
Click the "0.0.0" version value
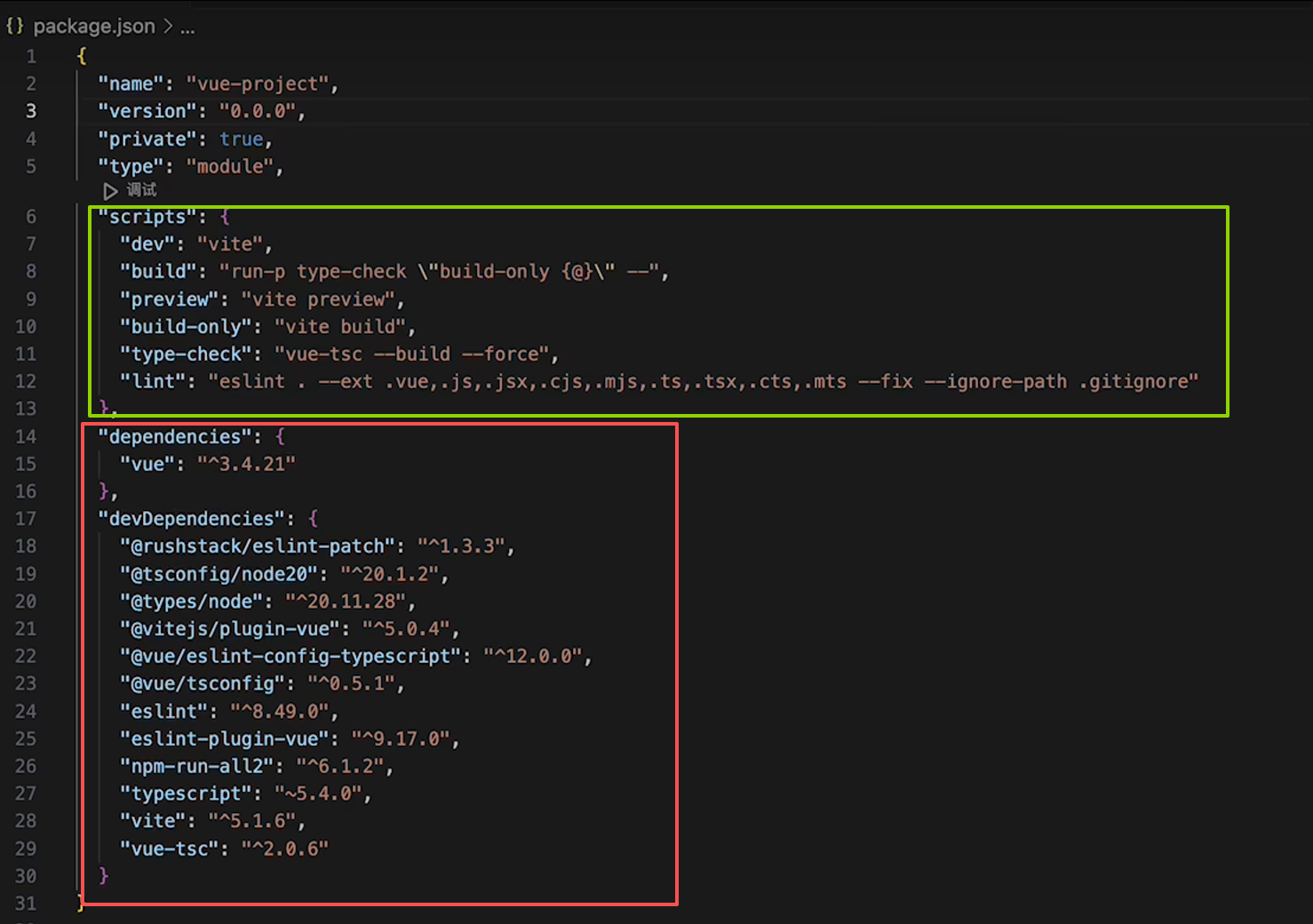coord(257,111)
